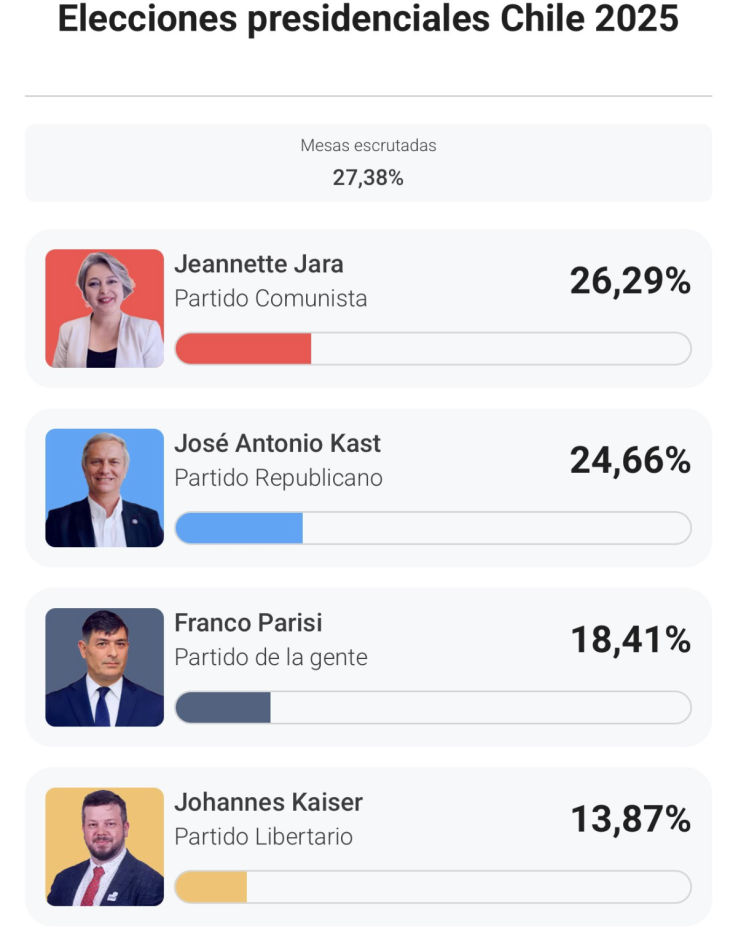This screenshot has height=936, width=730.
Task: Select the José Antonio Kast name
Action: click(278, 443)
